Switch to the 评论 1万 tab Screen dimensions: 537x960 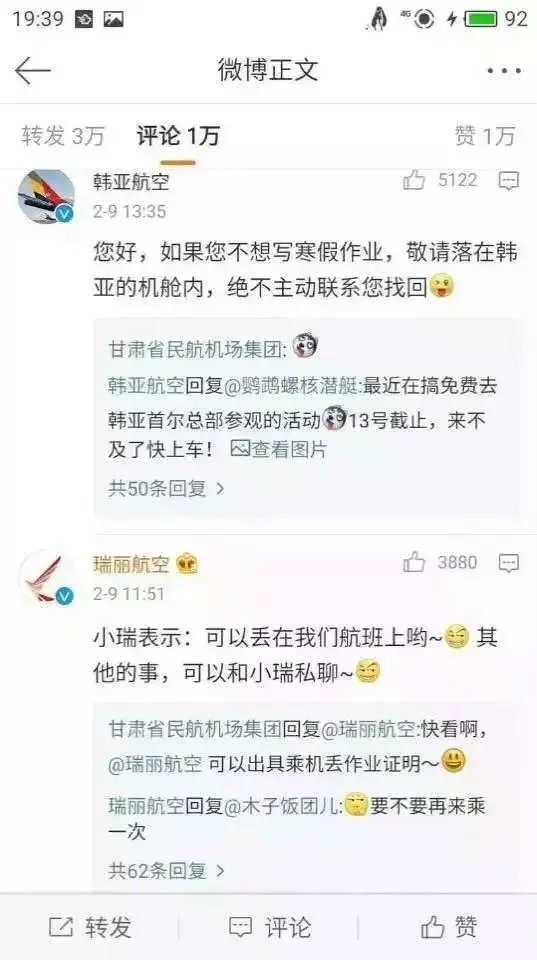[178, 136]
